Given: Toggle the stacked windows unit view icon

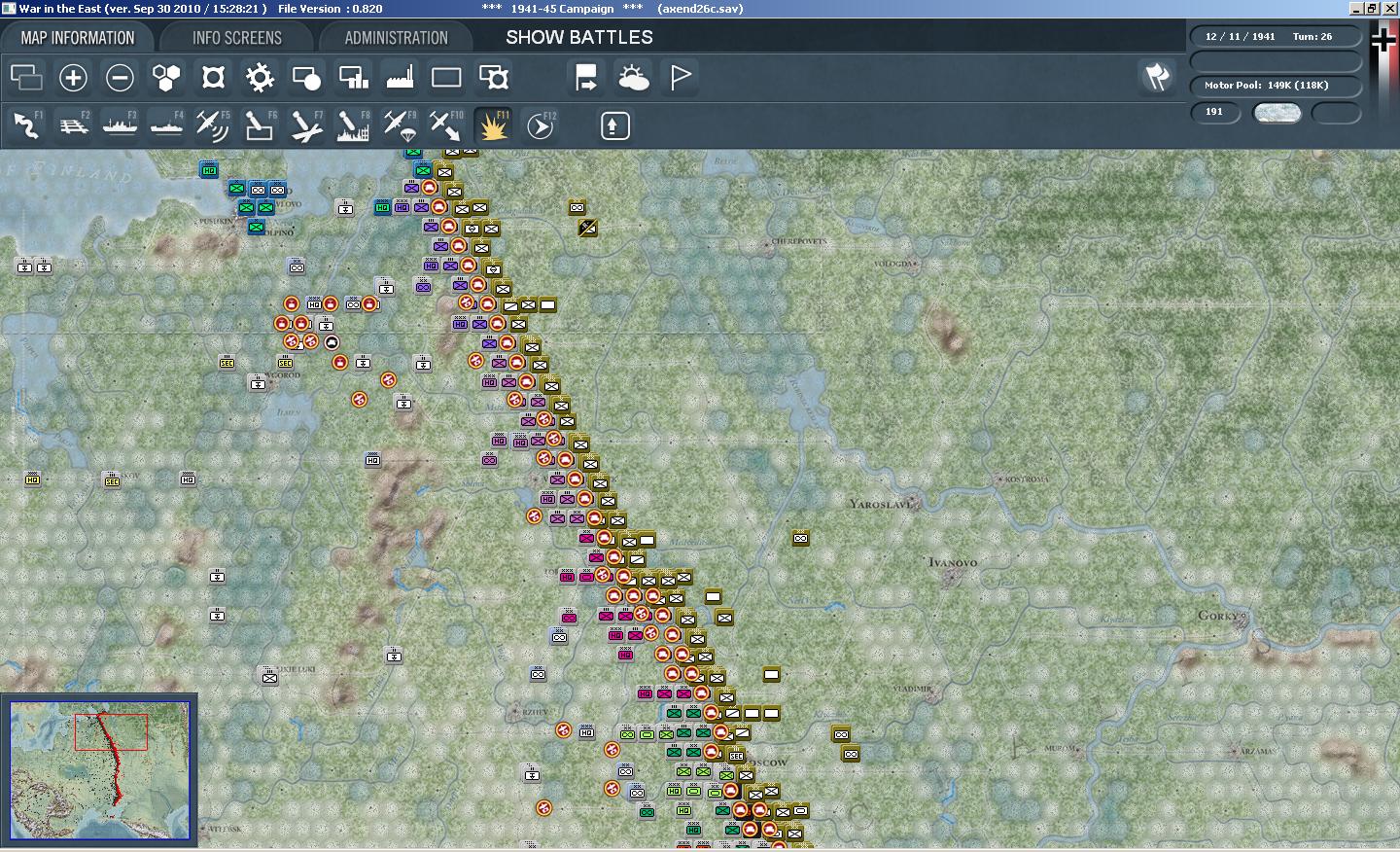Looking at the screenshot, I should pyautogui.click(x=26, y=78).
